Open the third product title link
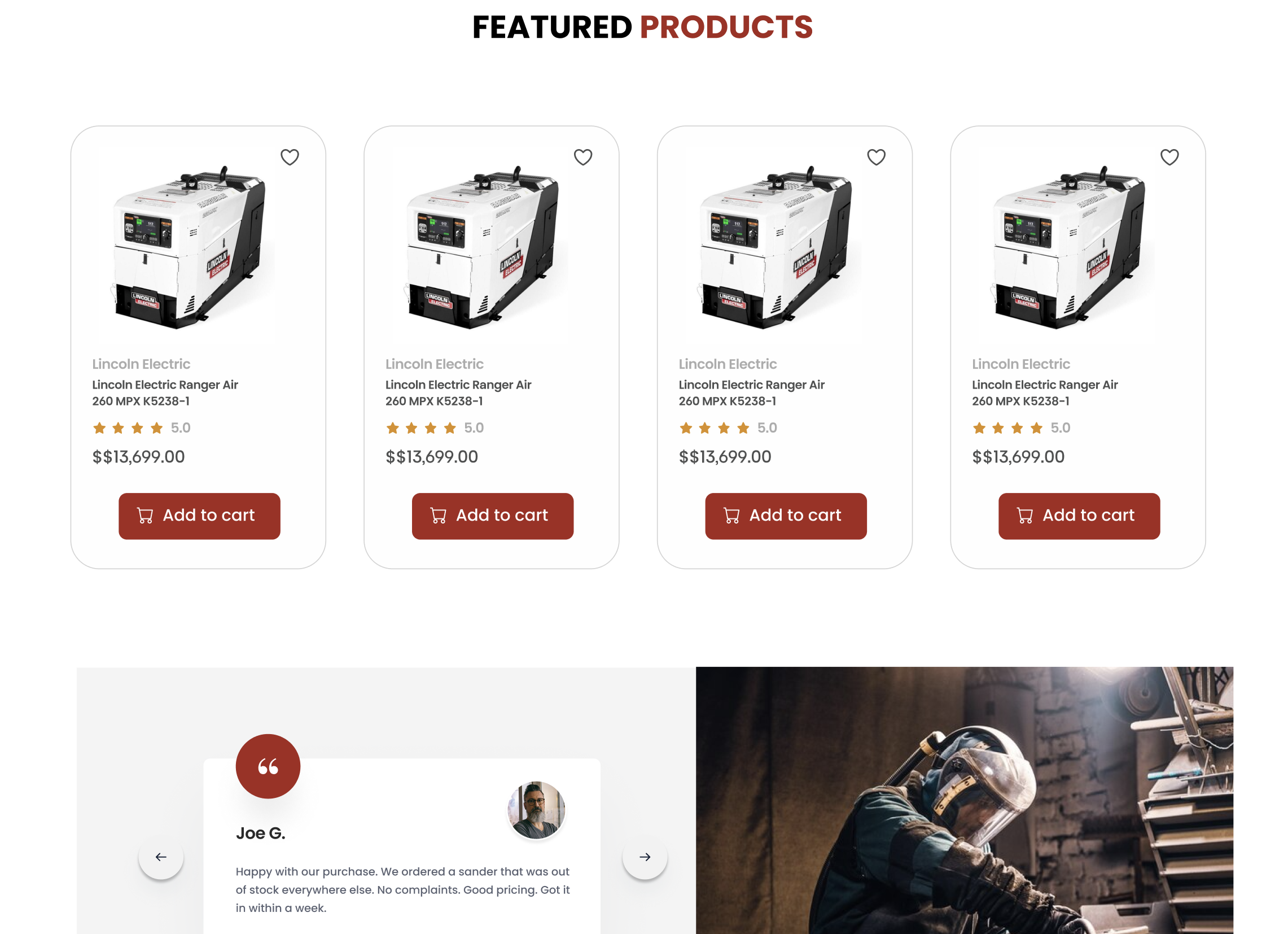 pos(751,392)
